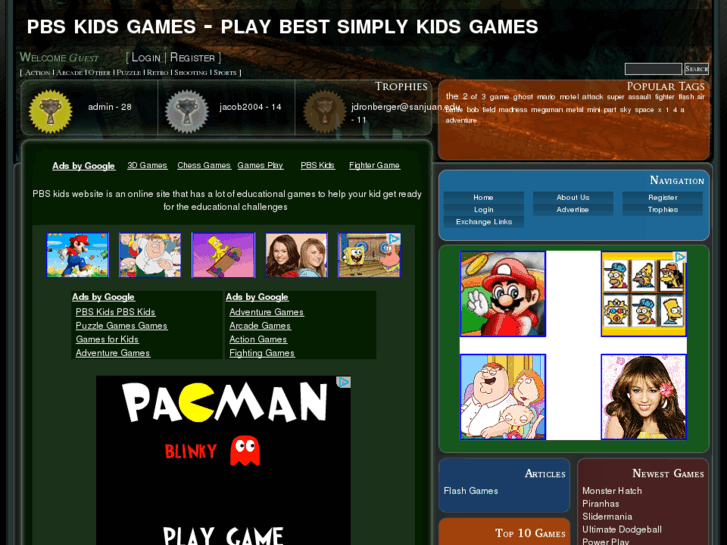Click Exchange Links in the Navigation panel
This screenshot has width=727, height=545.
point(484,222)
